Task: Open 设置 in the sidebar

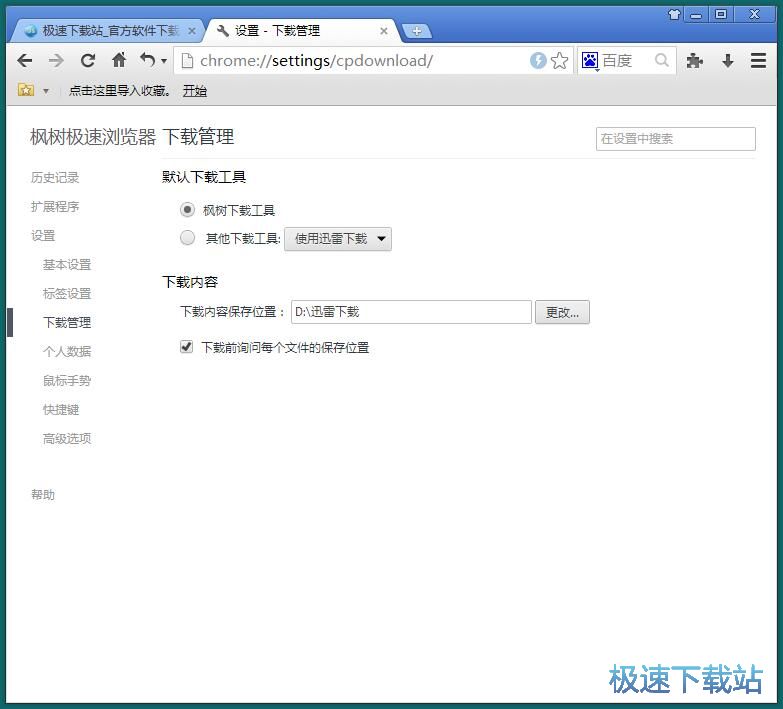Action: (x=43, y=236)
